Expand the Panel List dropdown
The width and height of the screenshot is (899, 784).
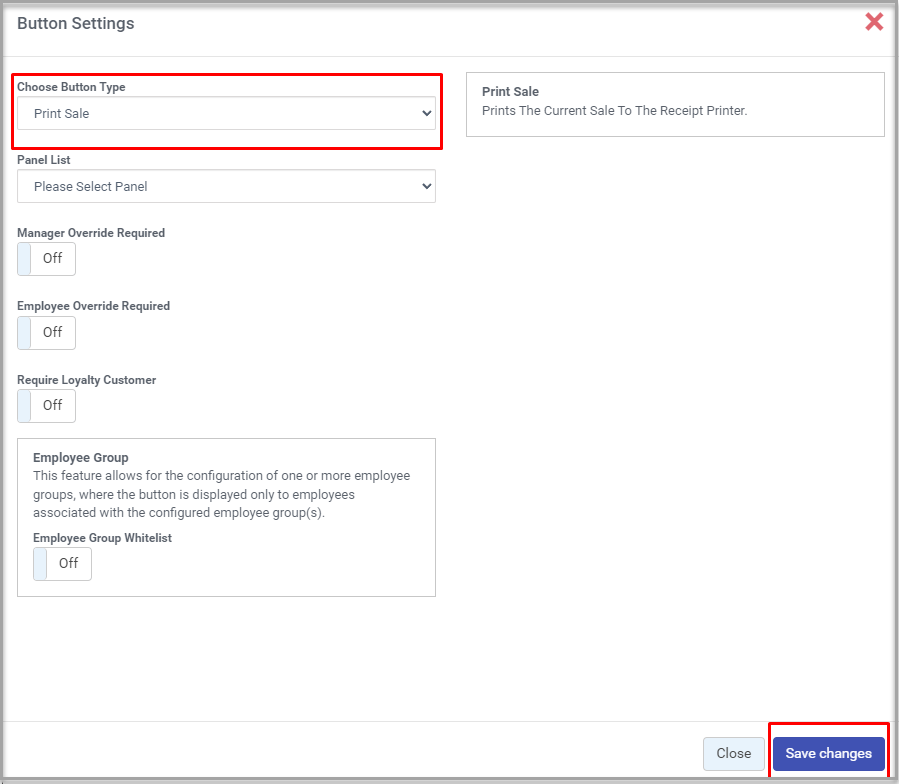226,186
